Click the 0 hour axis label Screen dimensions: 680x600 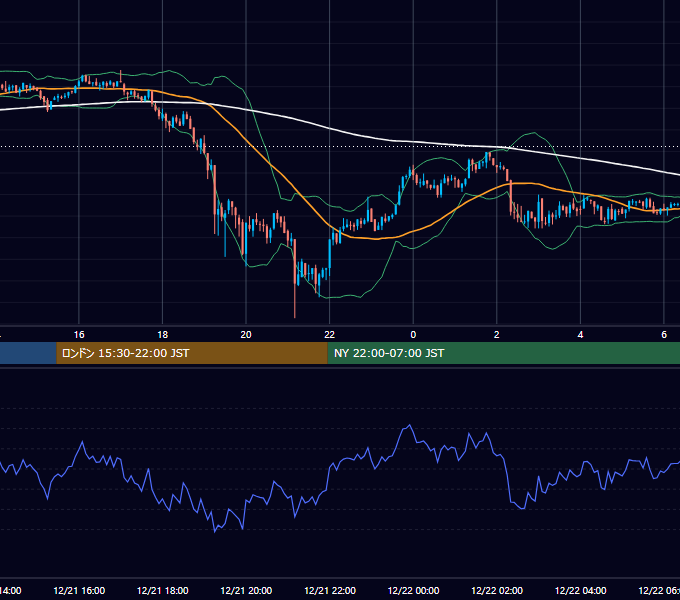(x=413, y=335)
